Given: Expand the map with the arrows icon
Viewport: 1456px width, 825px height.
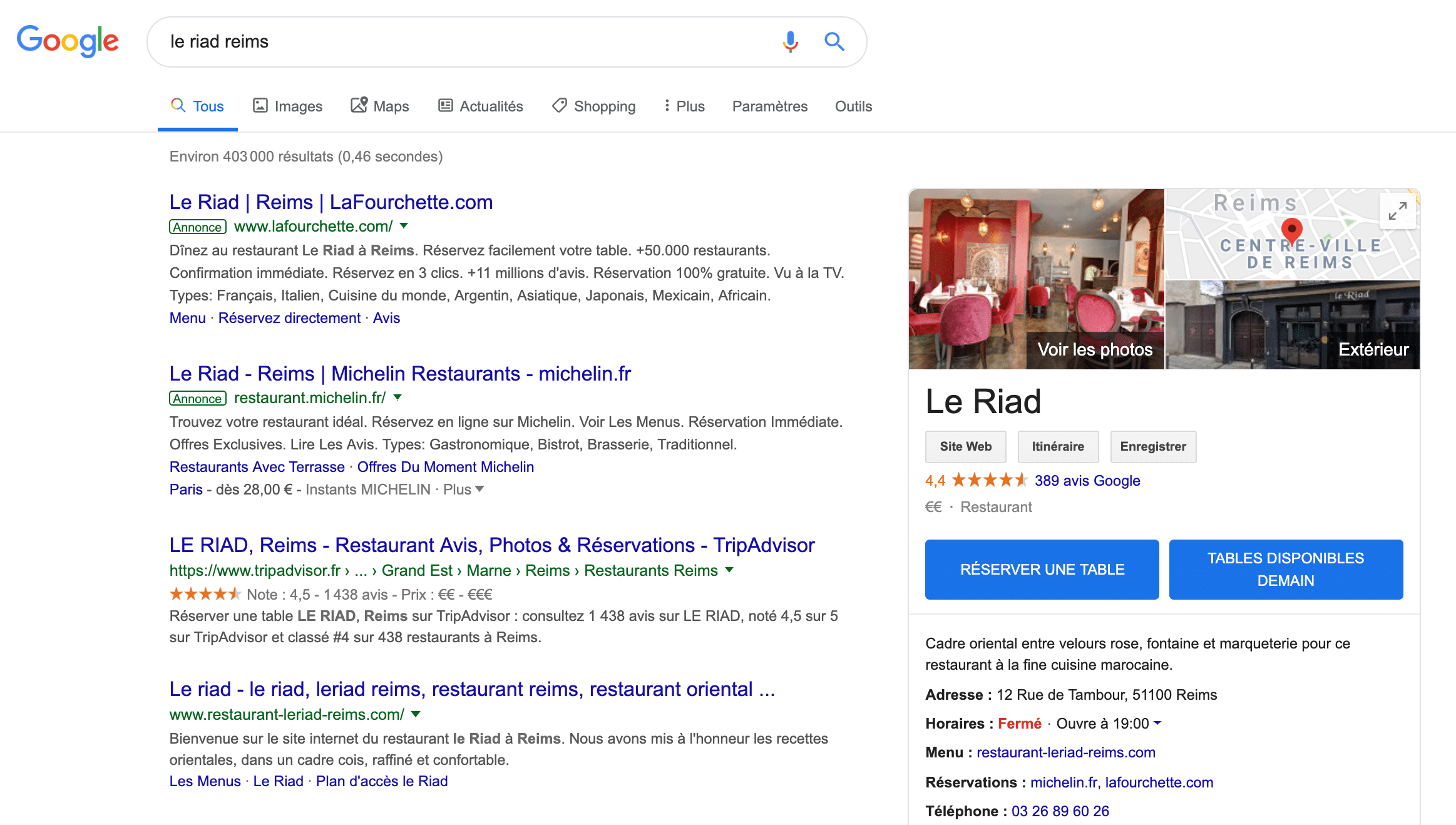Looking at the screenshot, I should pyautogui.click(x=1397, y=211).
